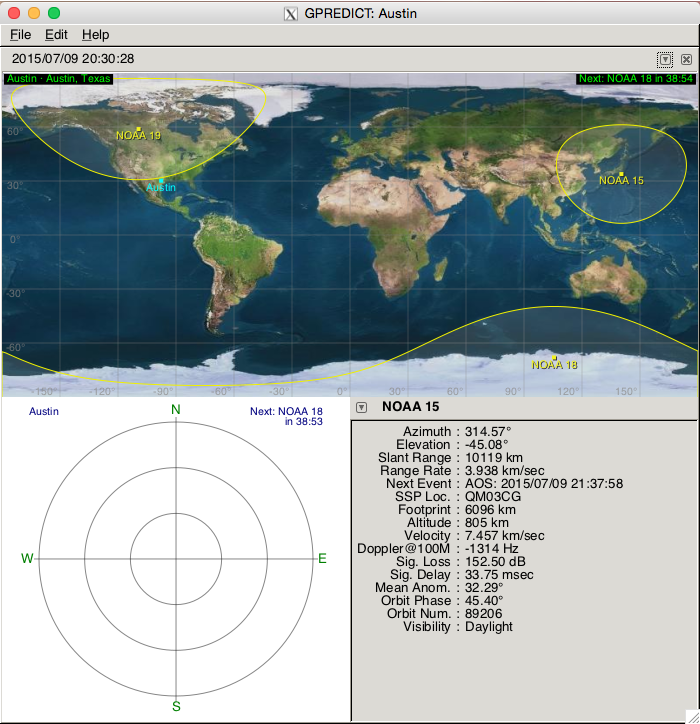Close the Austin module with X icon
This screenshot has width=700, height=724.
tap(686, 59)
